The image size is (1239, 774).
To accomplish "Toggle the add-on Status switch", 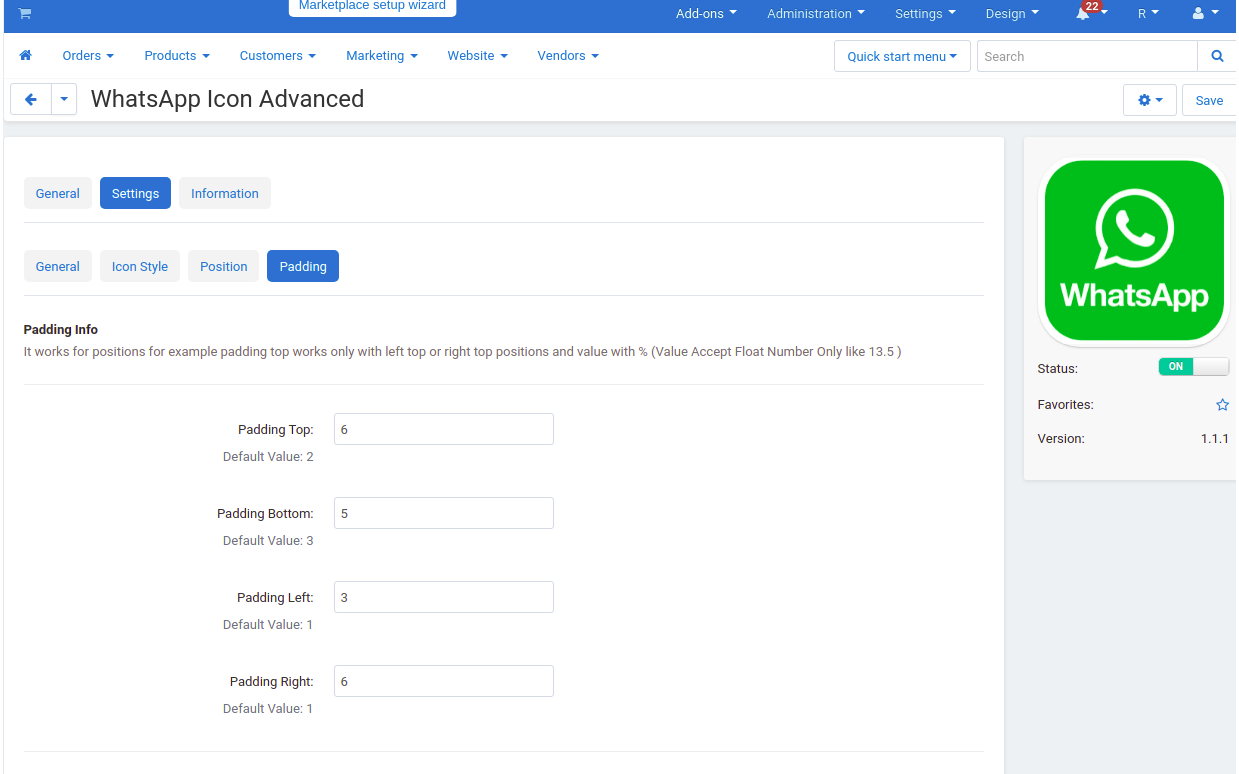I will (1193, 367).
